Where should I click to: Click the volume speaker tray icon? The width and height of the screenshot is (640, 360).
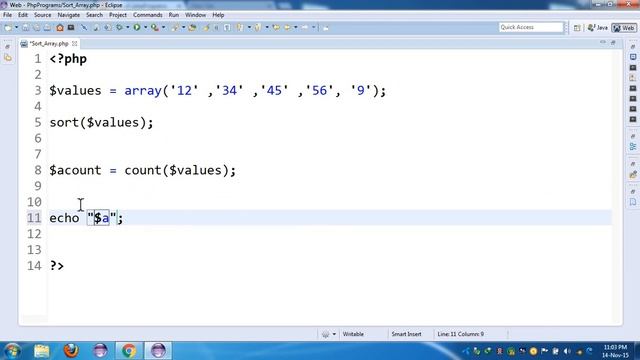pyautogui.click(x=567, y=351)
